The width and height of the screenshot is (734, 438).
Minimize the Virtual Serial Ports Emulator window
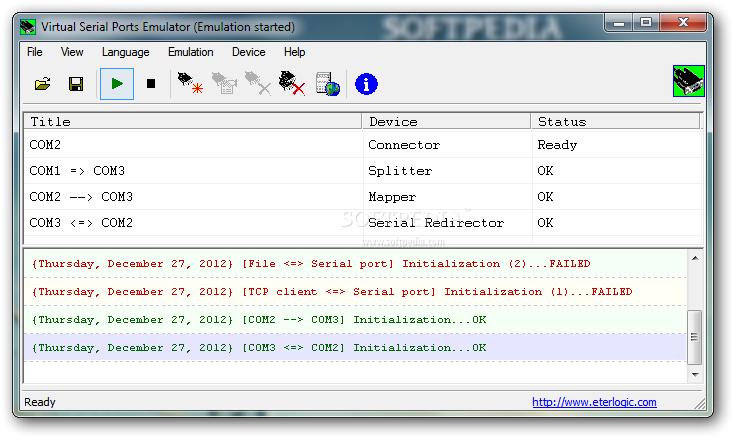pos(619,22)
